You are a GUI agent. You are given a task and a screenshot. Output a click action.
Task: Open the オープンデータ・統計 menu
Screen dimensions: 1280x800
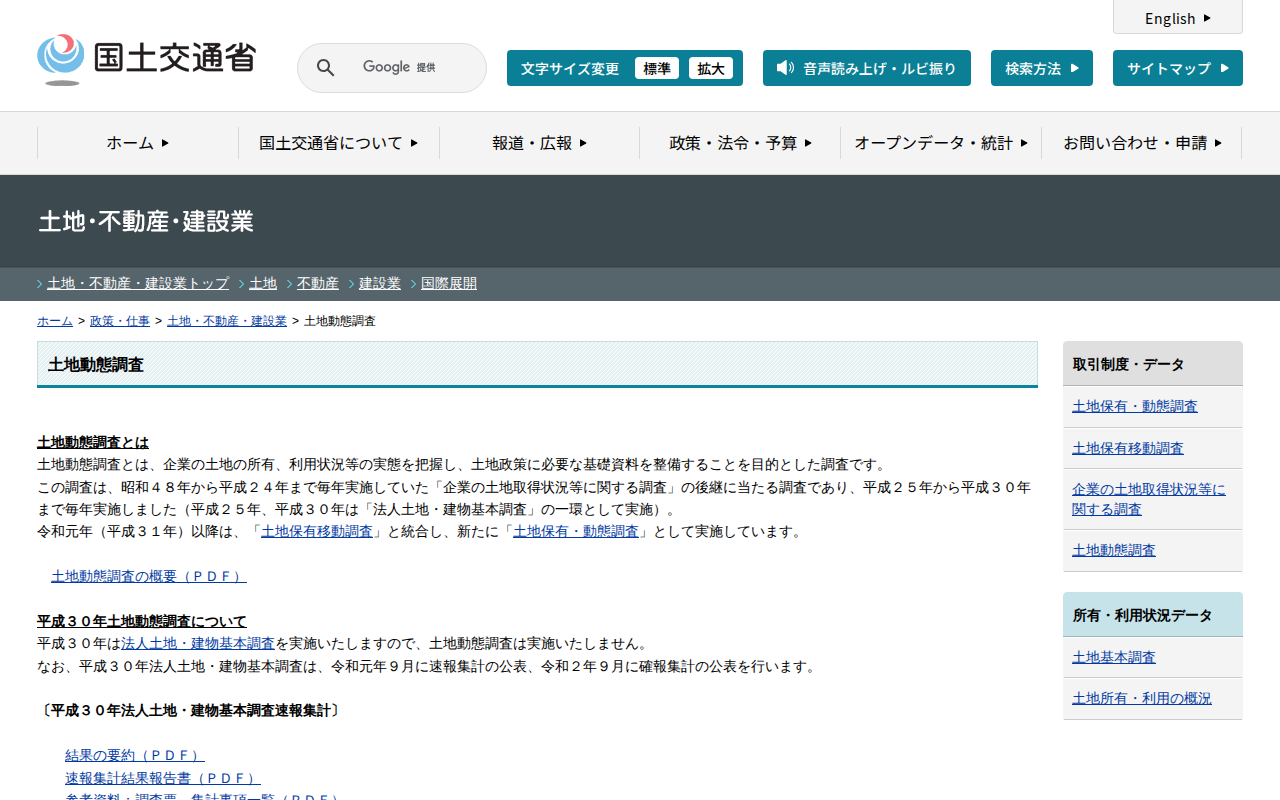(x=941, y=143)
